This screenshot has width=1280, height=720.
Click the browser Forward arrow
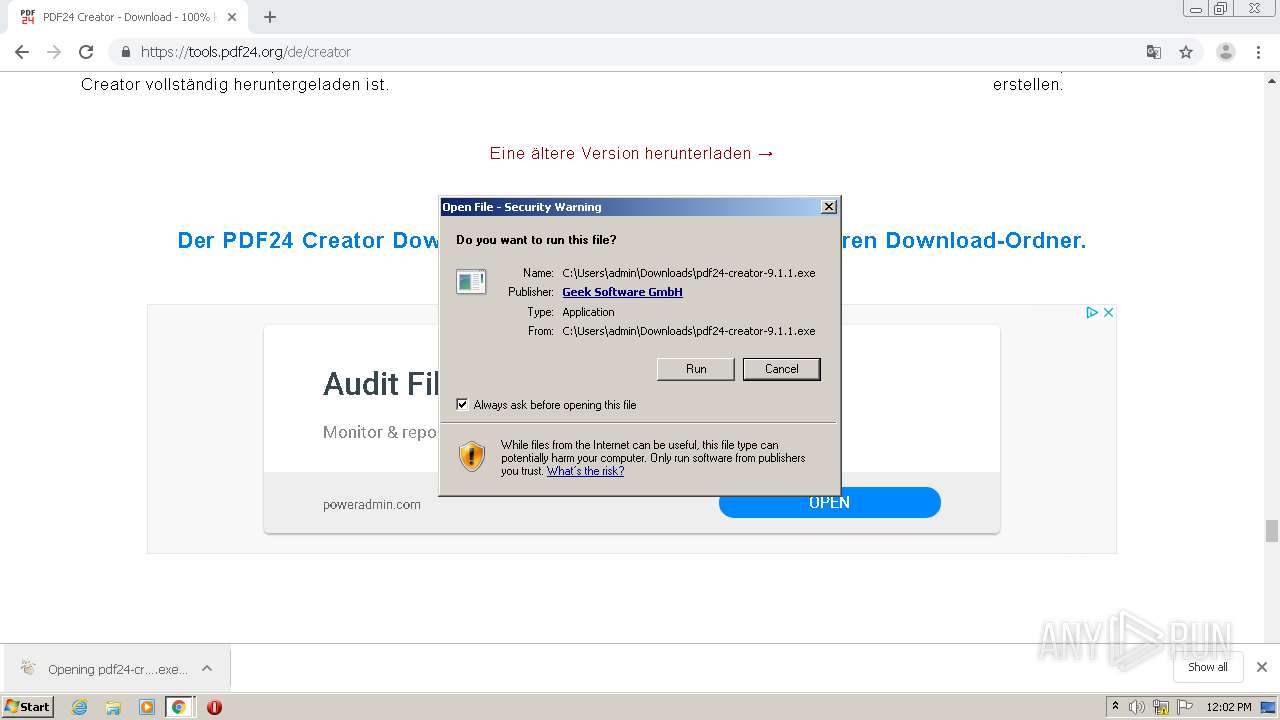[x=54, y=52]
